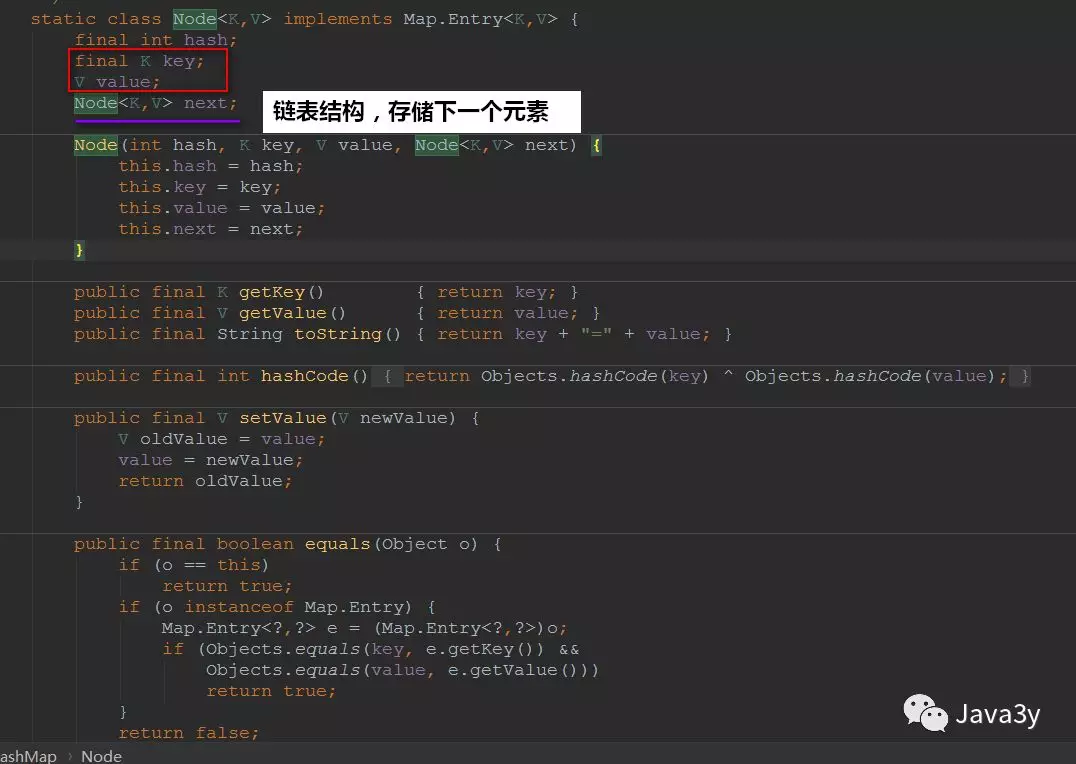Viewport: 1076px width, 764px height.
Task: Select the 'Node<K,V> next;' field declaration
Action: (156, 104)
